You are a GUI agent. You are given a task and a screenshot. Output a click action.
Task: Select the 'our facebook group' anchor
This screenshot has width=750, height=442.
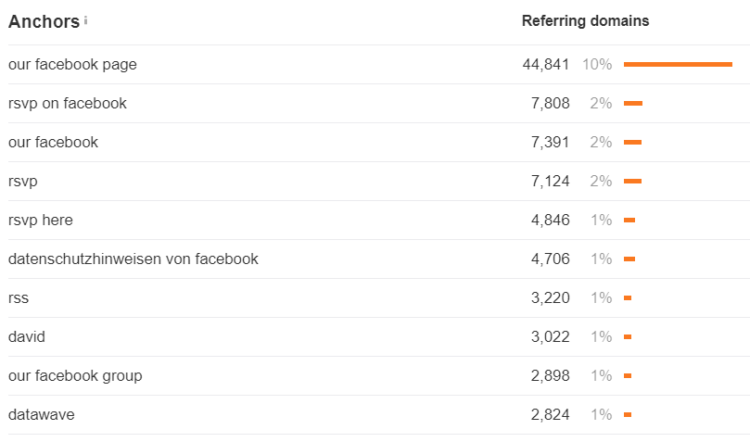(x=75, y=376)
